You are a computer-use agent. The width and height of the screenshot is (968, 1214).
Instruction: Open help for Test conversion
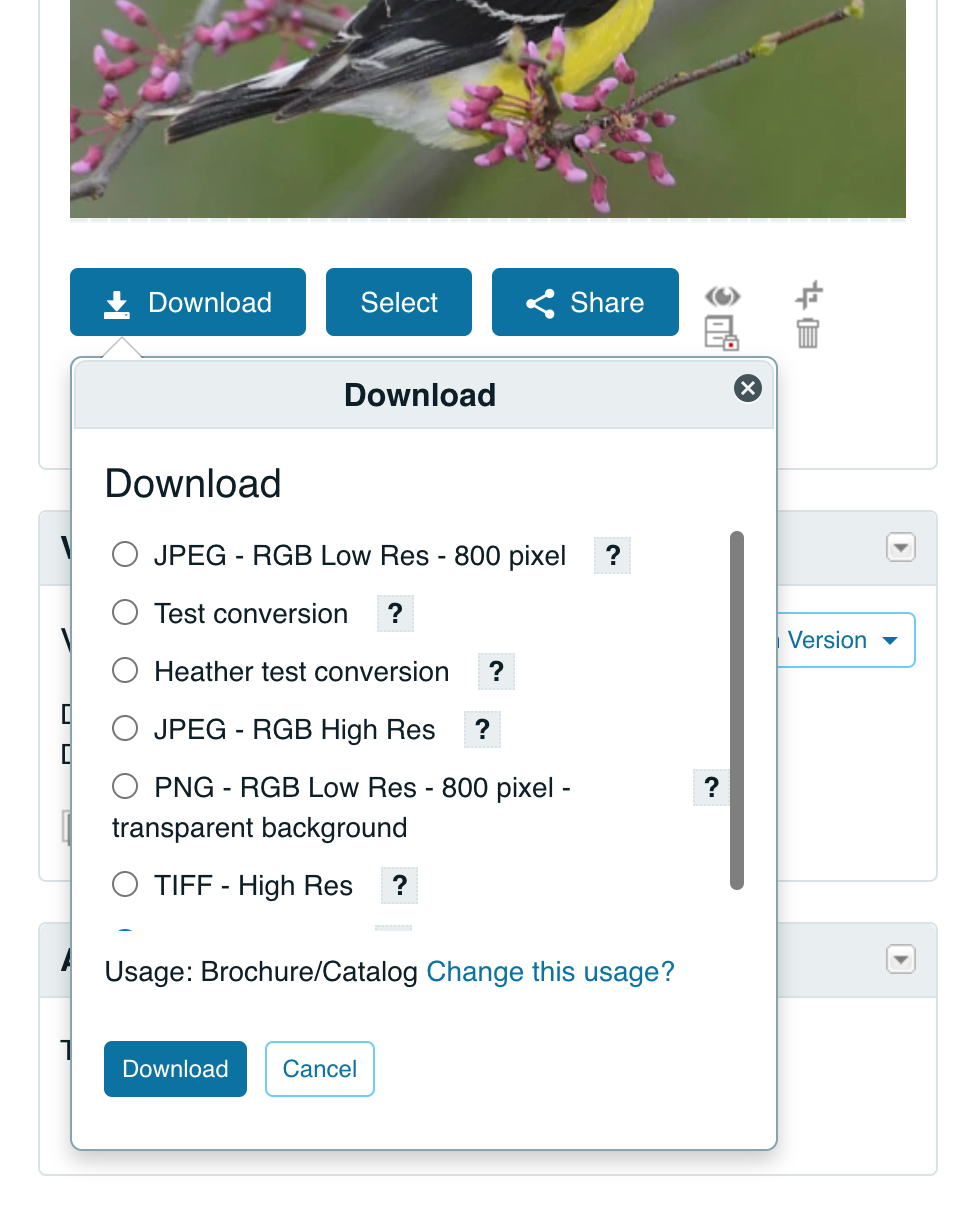tap(395, 613)
